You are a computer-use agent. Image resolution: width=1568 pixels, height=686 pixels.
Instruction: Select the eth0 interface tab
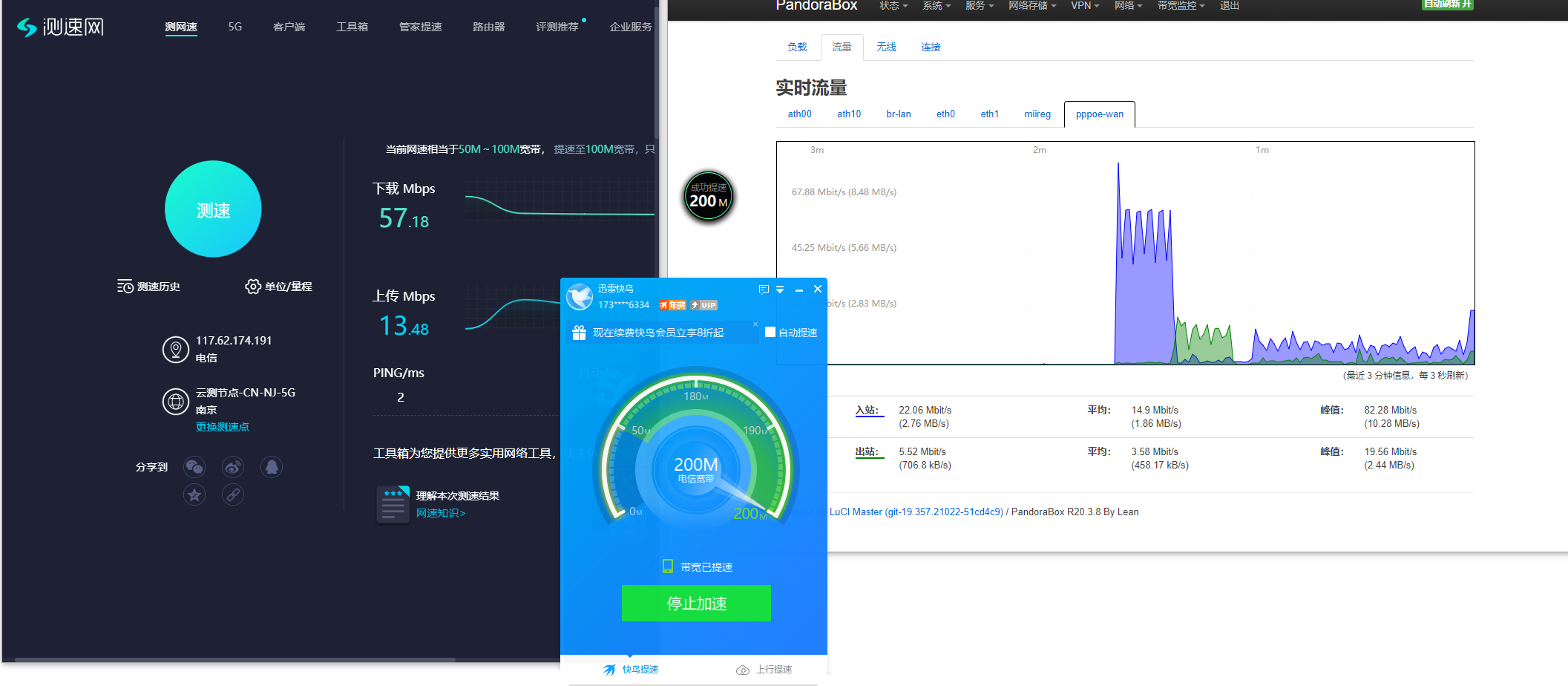[x=945, y=114]
